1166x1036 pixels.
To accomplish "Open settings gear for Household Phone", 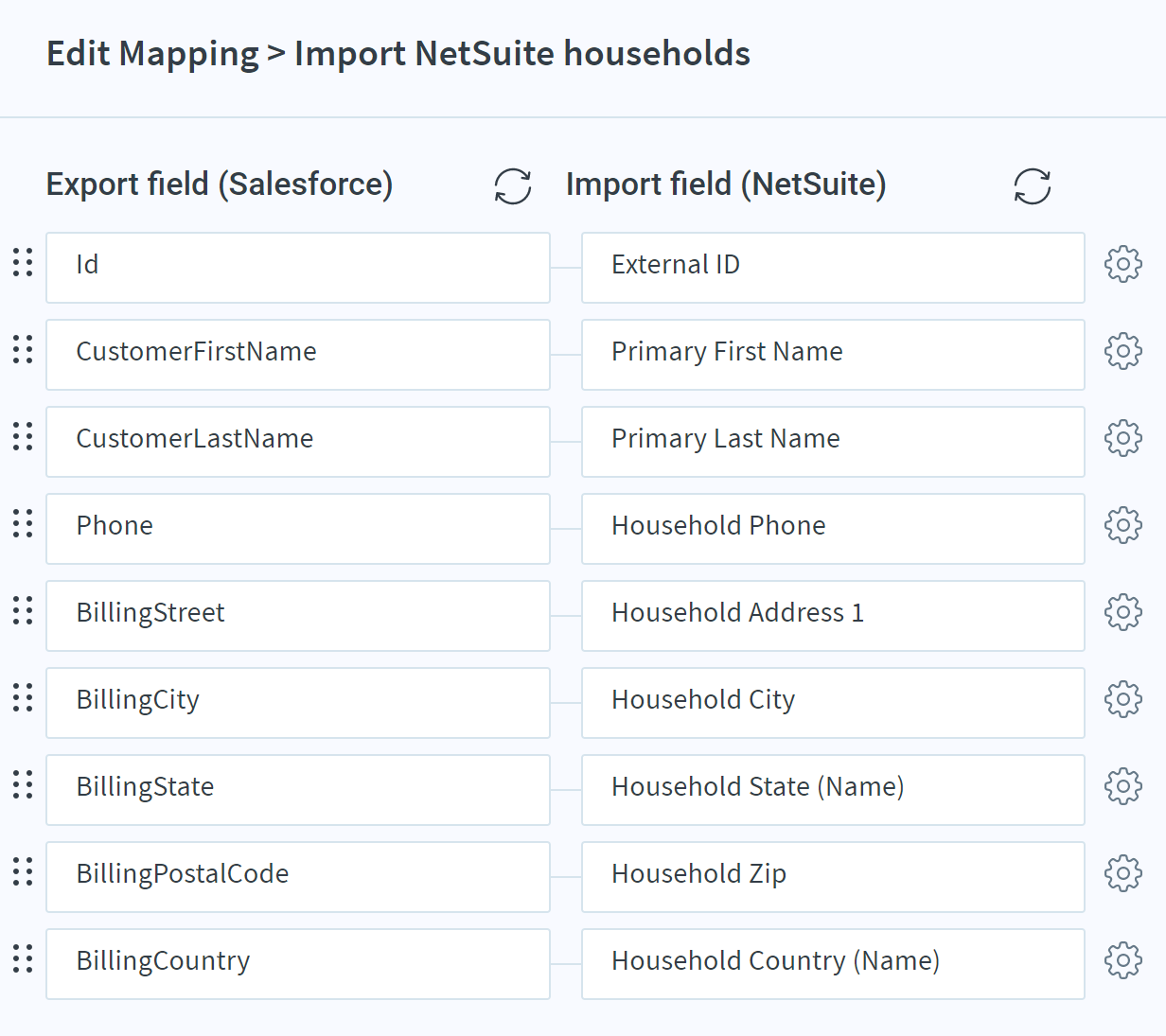I will click(x=1123, y=525).
